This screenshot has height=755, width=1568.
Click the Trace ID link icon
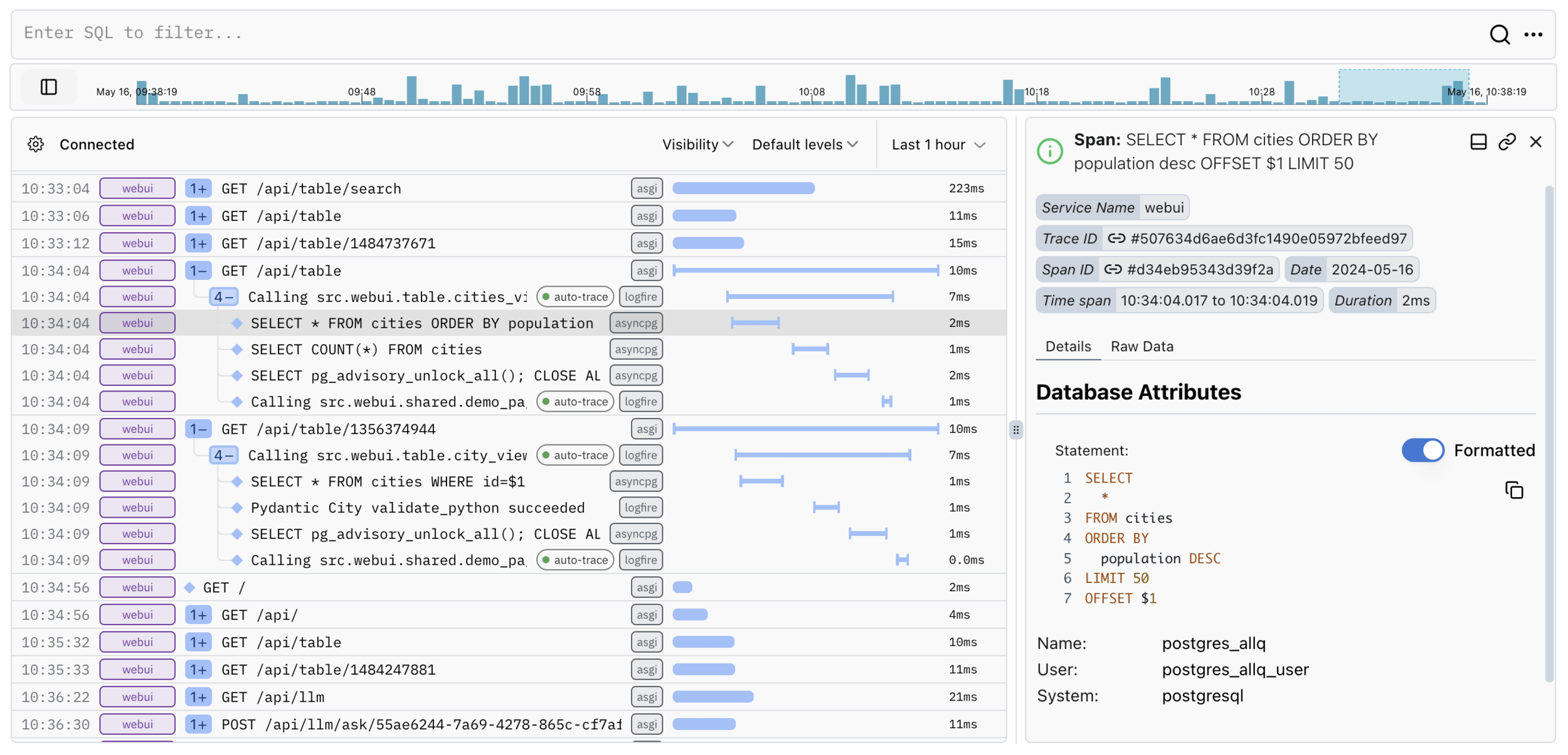(x=1116, y=238)
